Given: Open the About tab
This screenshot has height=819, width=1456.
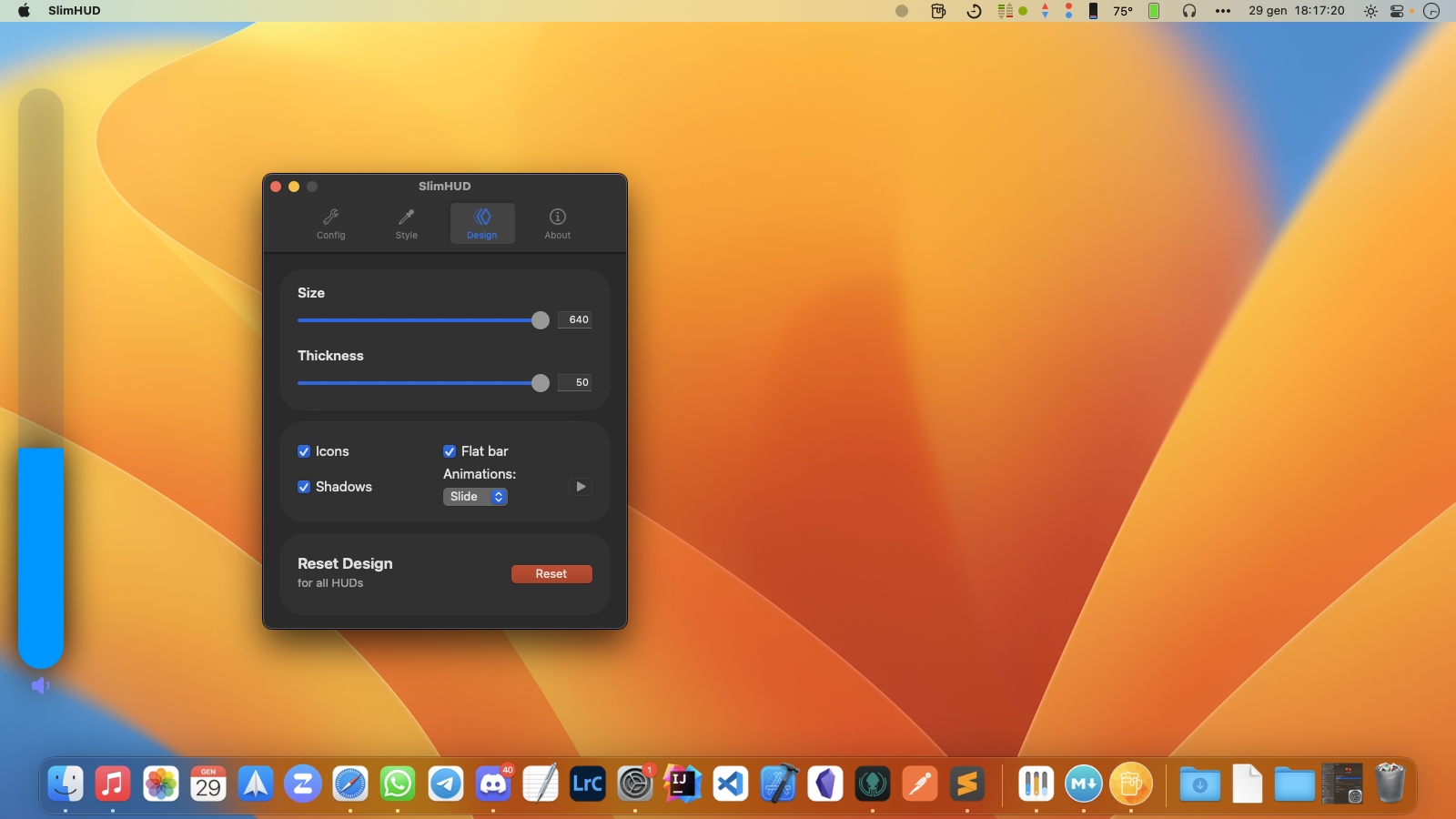Looking at the screenshot, I should 558,223.
